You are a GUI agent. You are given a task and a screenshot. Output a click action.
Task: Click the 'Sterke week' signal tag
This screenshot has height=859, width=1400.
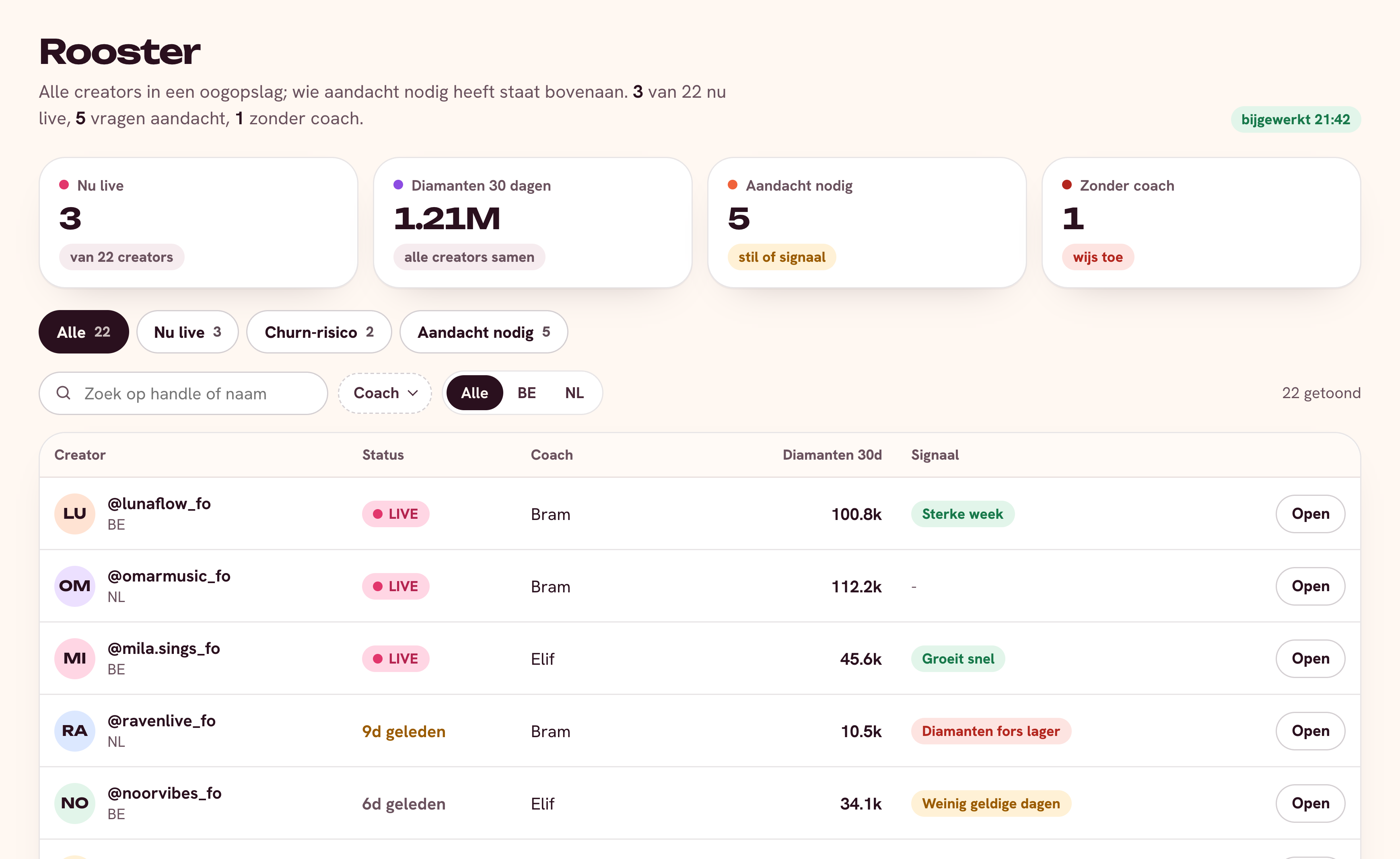click(962, 514)
